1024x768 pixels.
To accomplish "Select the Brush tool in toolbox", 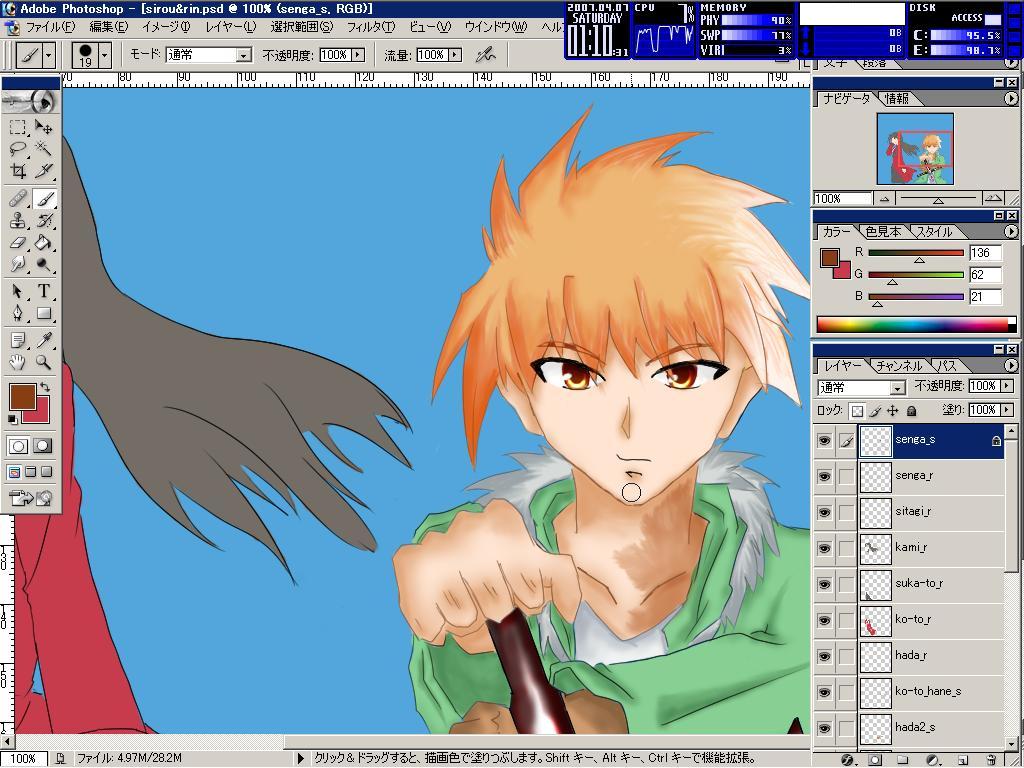I will pos(43,199).
